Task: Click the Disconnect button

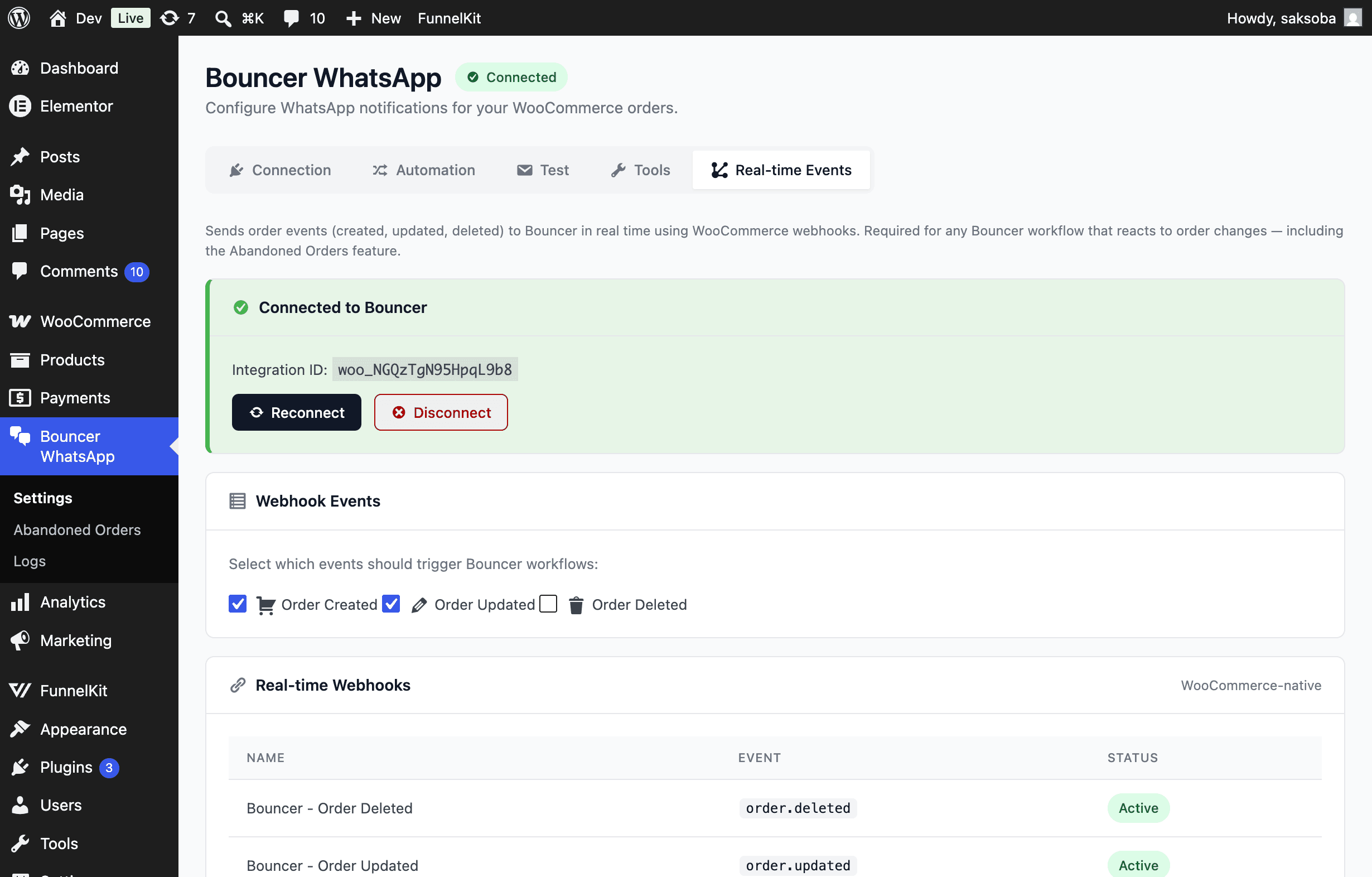Action: [x=441, y=413]
